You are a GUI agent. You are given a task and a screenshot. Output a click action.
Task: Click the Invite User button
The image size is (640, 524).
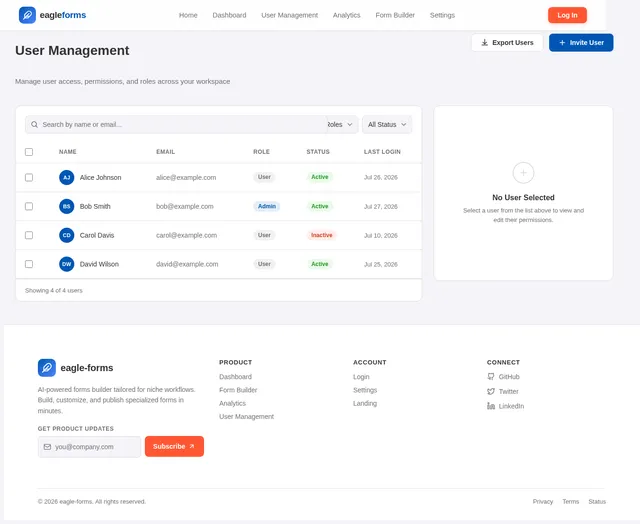coord(581,42)
